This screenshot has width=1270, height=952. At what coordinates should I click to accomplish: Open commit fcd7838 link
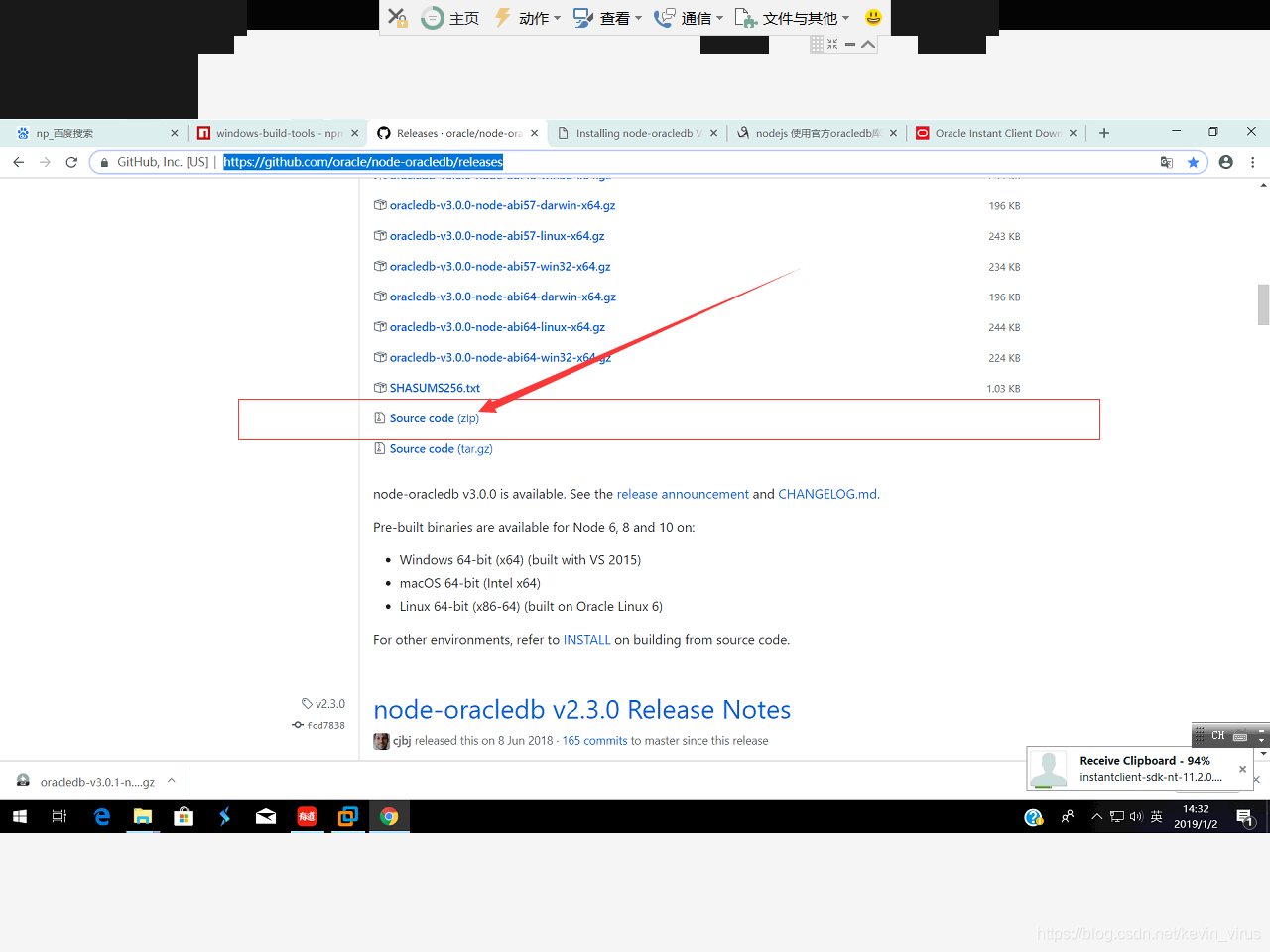[318, 725]
